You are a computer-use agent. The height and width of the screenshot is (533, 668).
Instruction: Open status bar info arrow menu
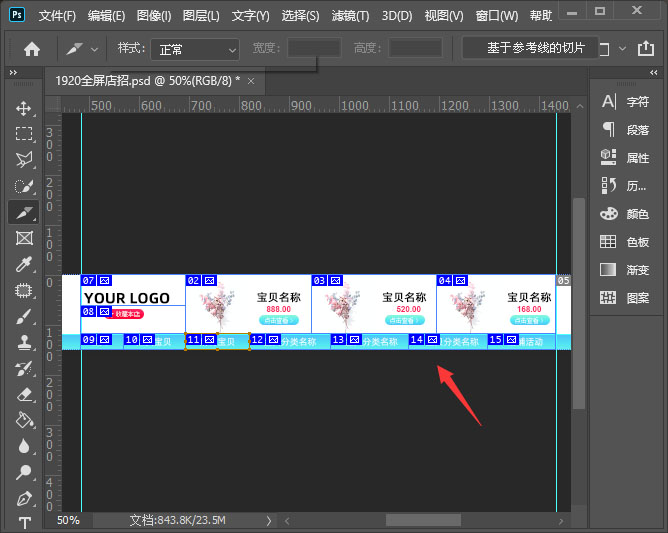click(x=268, y=521)
